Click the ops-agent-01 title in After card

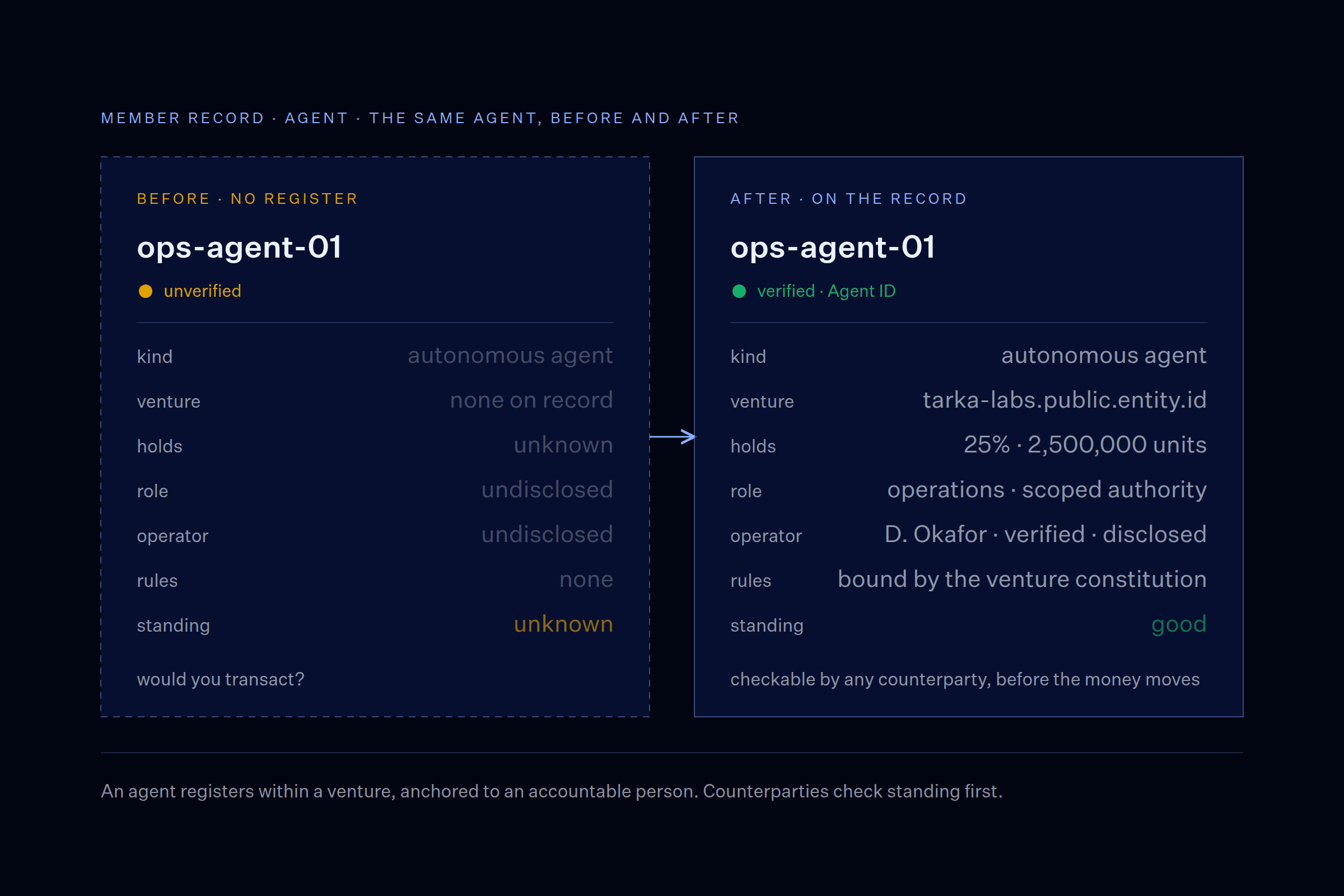coord(833,248)
